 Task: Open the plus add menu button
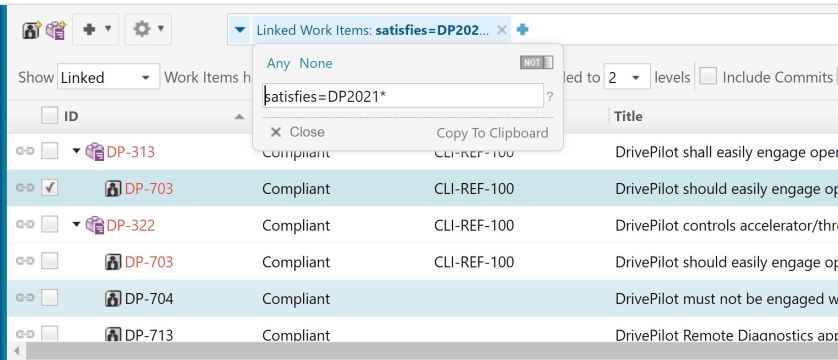click(96, 29)
